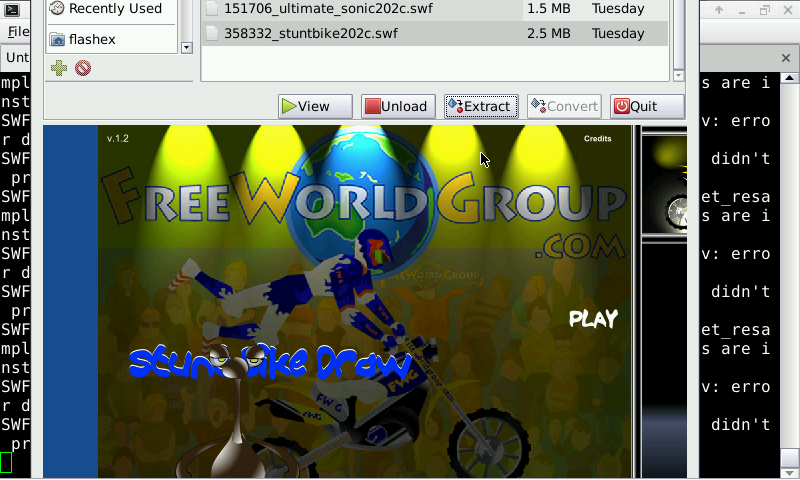This screenshot has height=480, width=800.
Task: Select file 358332_stuntbike202c.swf
Action: [311, 34]
